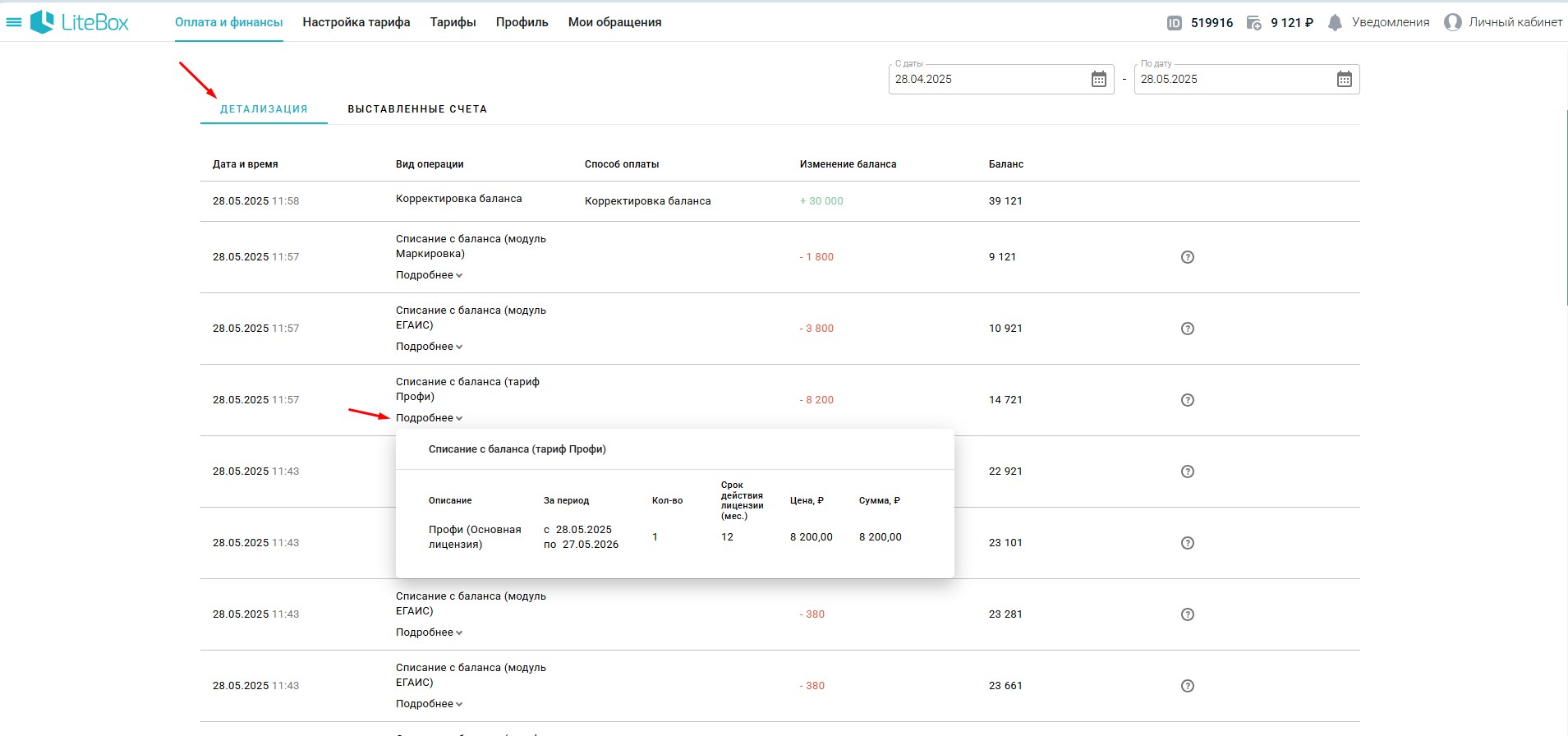Viewport: 1568px width, 736px height.
Task: Click help icon in the -3 800 row
Action: pos(1188,329)
